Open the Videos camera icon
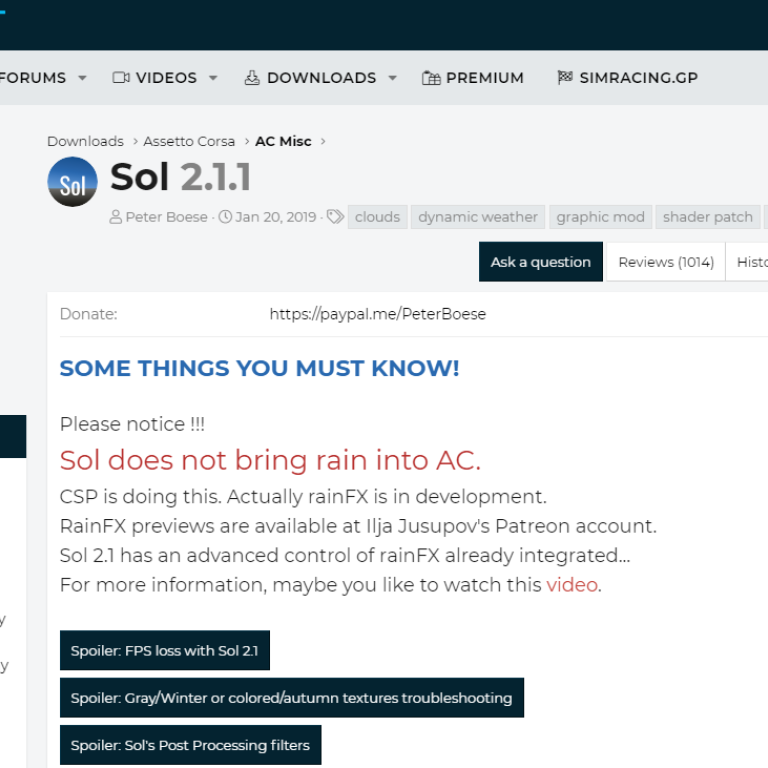The height and width of the screenshot is (768, 768). pyautogui.click(x=121, y=78)
